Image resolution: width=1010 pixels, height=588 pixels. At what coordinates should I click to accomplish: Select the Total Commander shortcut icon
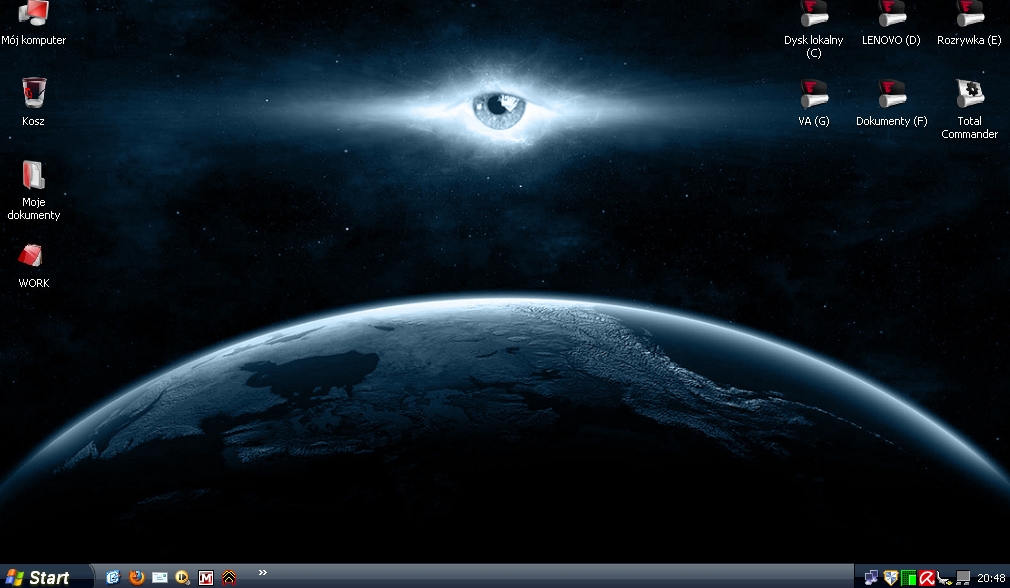coord(969,109)
